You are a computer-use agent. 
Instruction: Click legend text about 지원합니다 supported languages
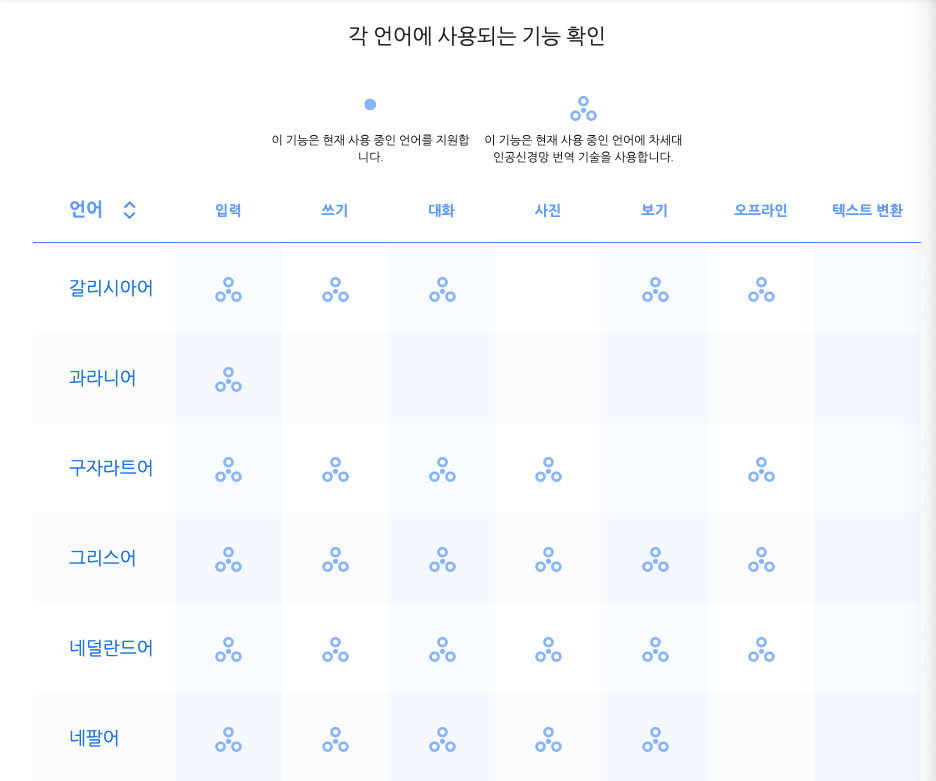pyautogui.click(x=370, y=149)
